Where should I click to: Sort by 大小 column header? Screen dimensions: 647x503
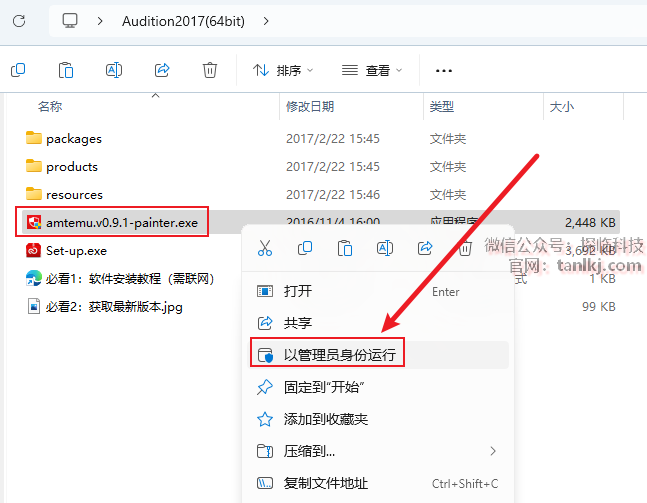click(562, 107)
